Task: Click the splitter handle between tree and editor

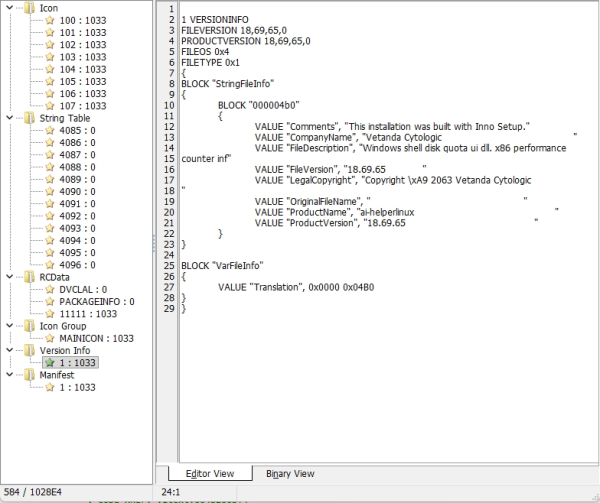Action: point(154,243)
